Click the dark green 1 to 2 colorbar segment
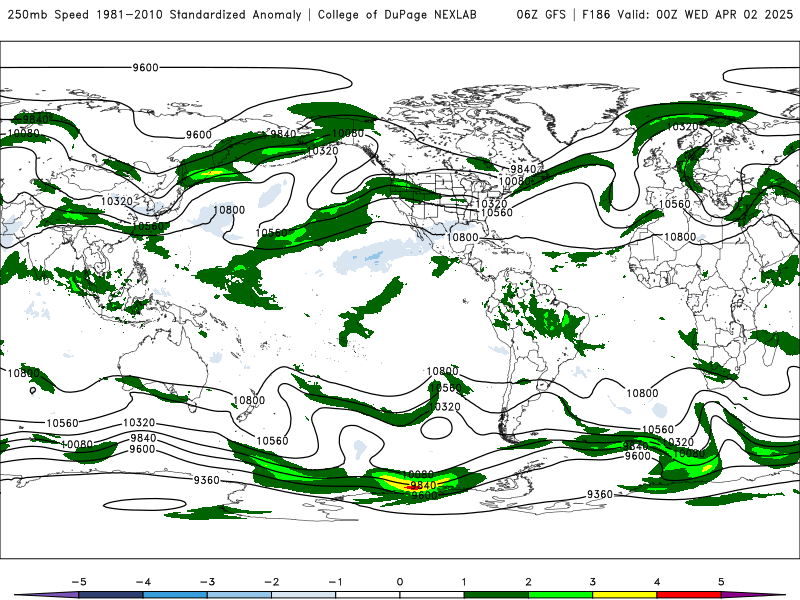 pyautogui.click(x=496, y=595)
